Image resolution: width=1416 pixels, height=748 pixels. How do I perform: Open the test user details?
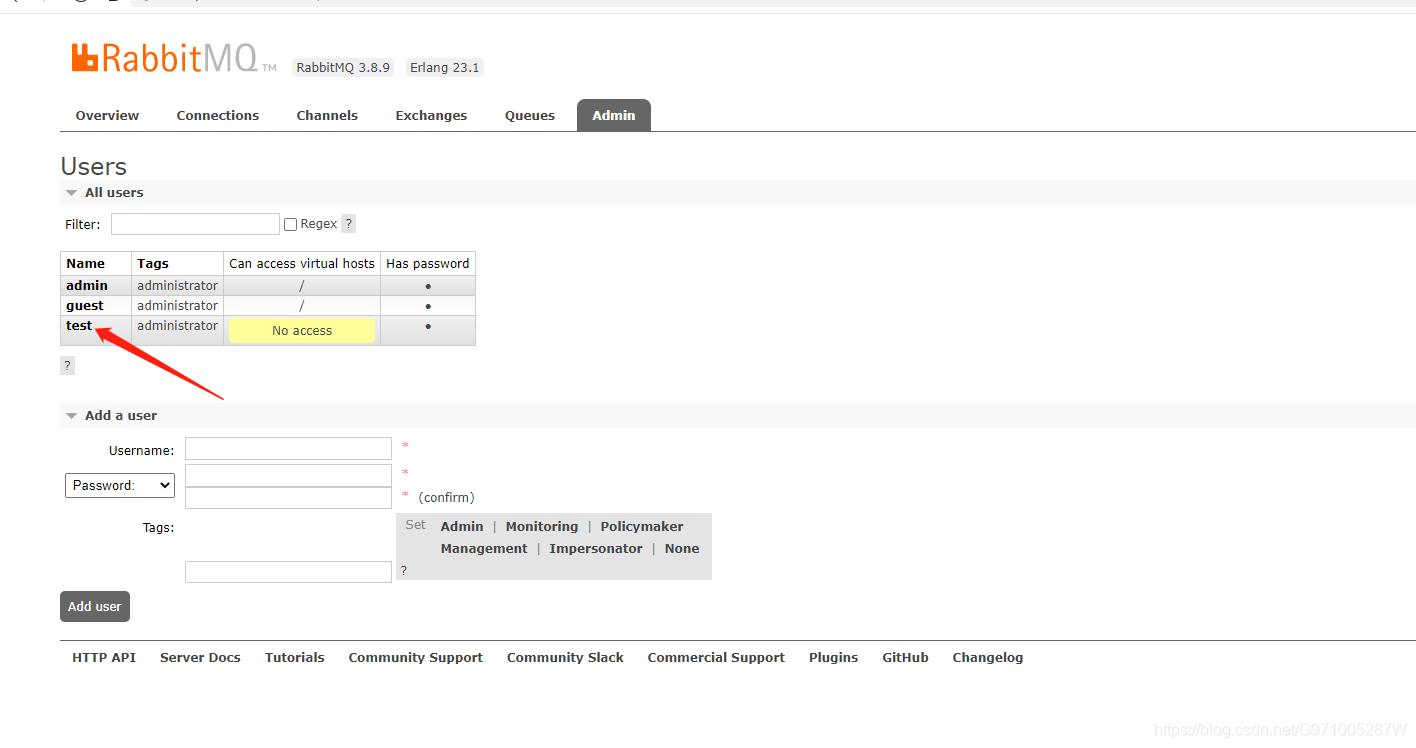(79, 325)
